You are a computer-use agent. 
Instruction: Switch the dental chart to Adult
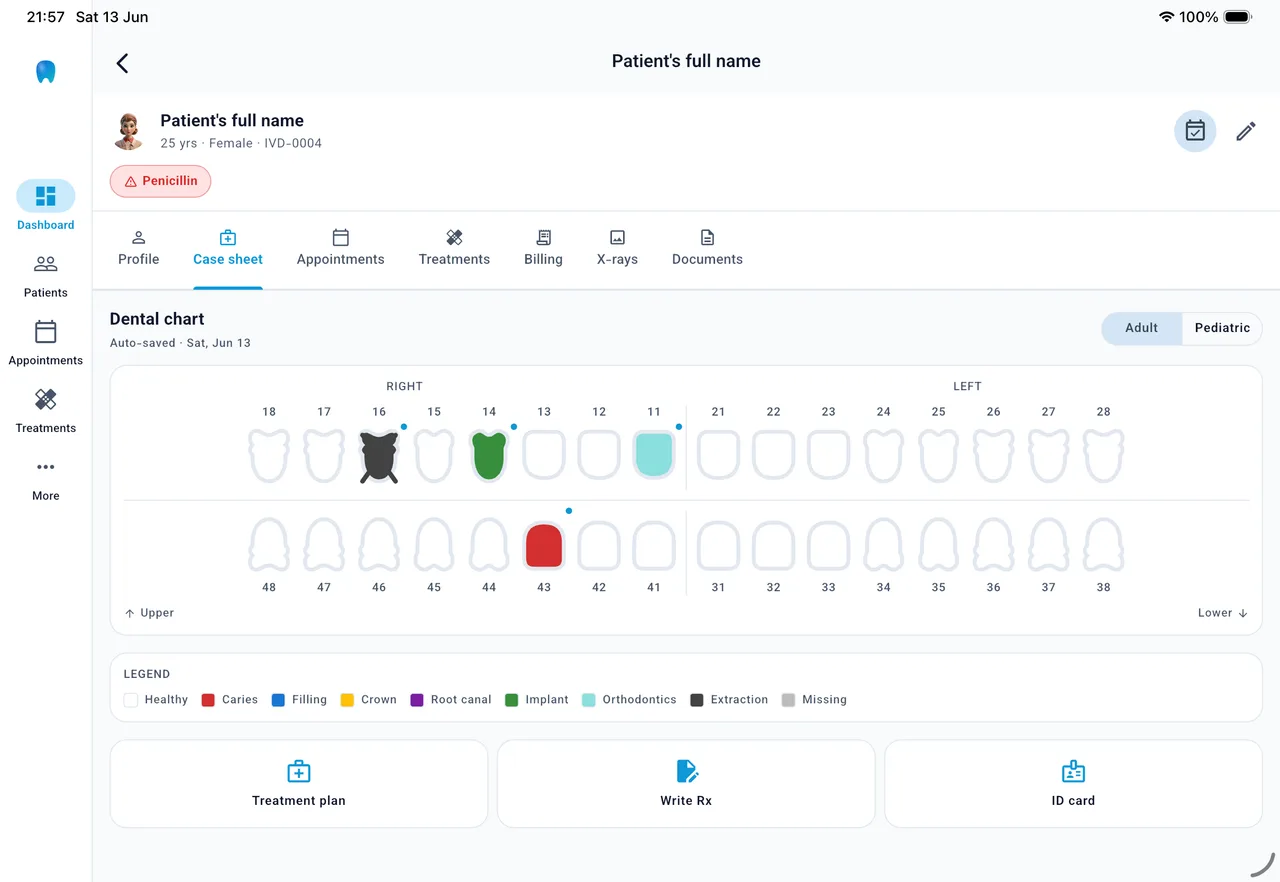[x=1142, y=328]
